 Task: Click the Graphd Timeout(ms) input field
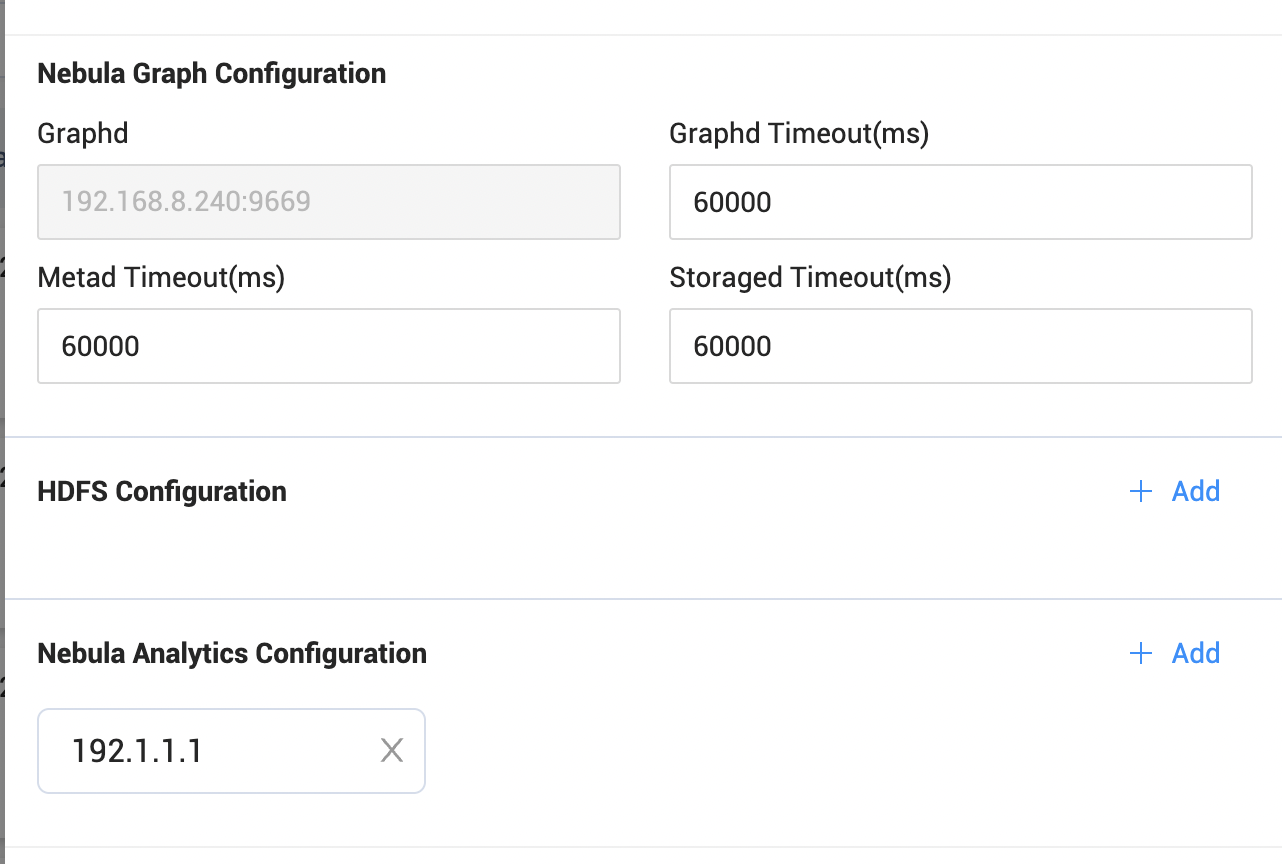click(x=960, y=202)
